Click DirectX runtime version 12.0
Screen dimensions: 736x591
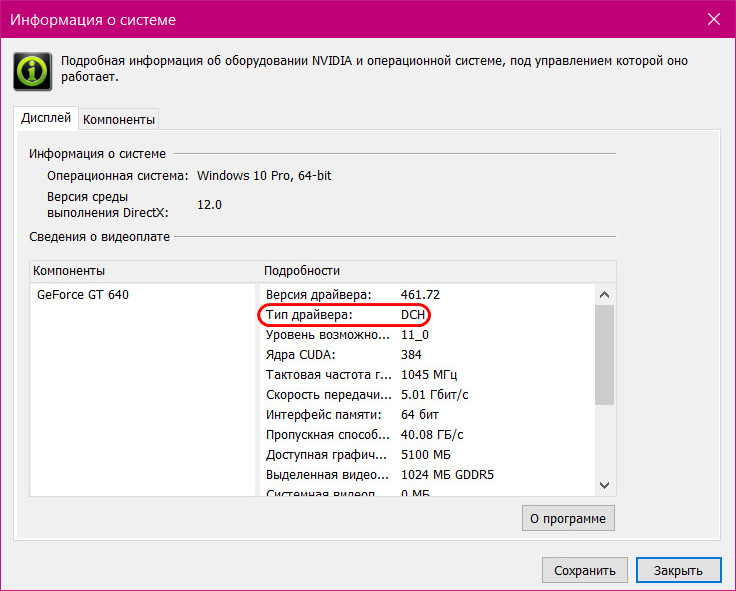[x=209, y=205]
